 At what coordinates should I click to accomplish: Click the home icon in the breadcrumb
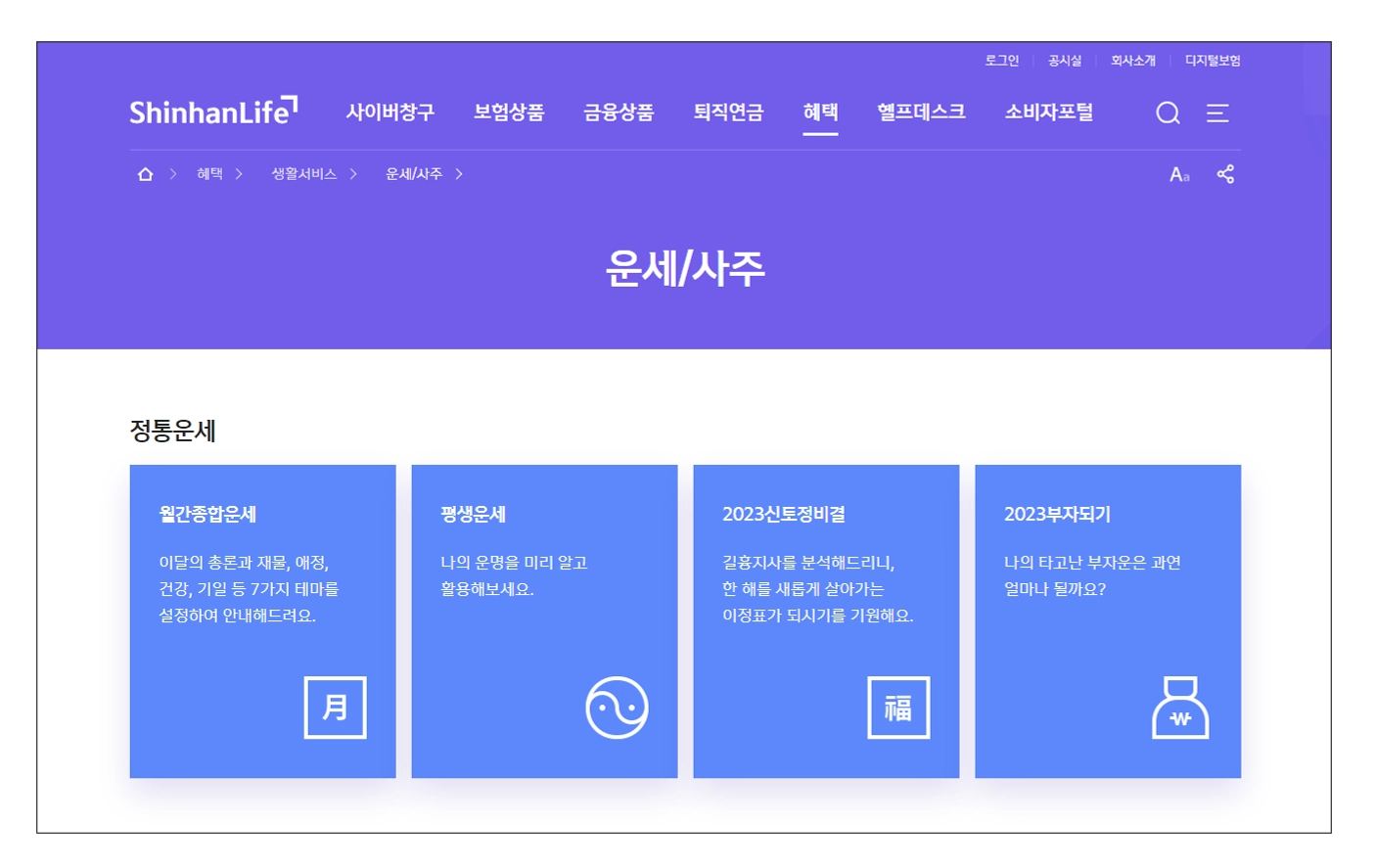(145, 173)
